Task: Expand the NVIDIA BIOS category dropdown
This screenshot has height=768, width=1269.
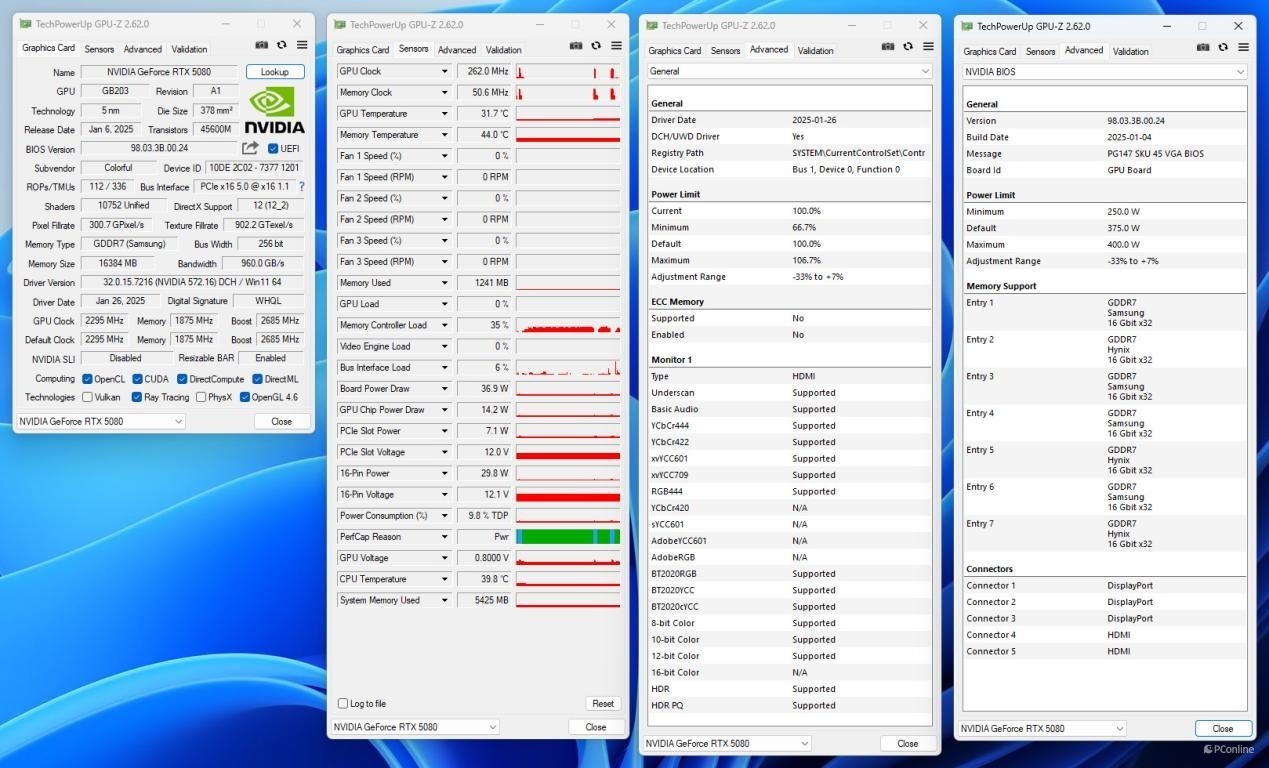Action: 1240,72
